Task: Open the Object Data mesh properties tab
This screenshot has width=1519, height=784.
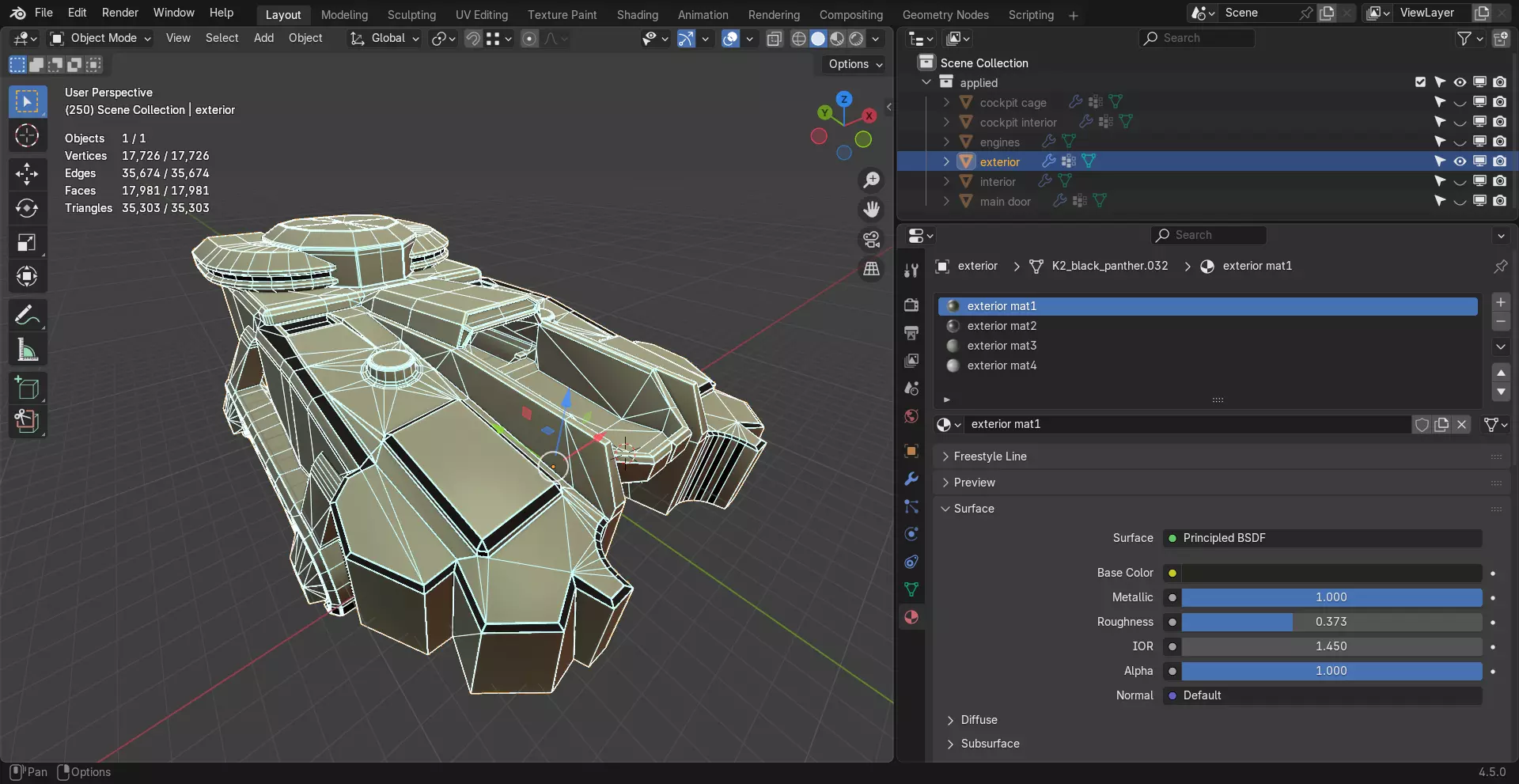Action: point(911,589)
